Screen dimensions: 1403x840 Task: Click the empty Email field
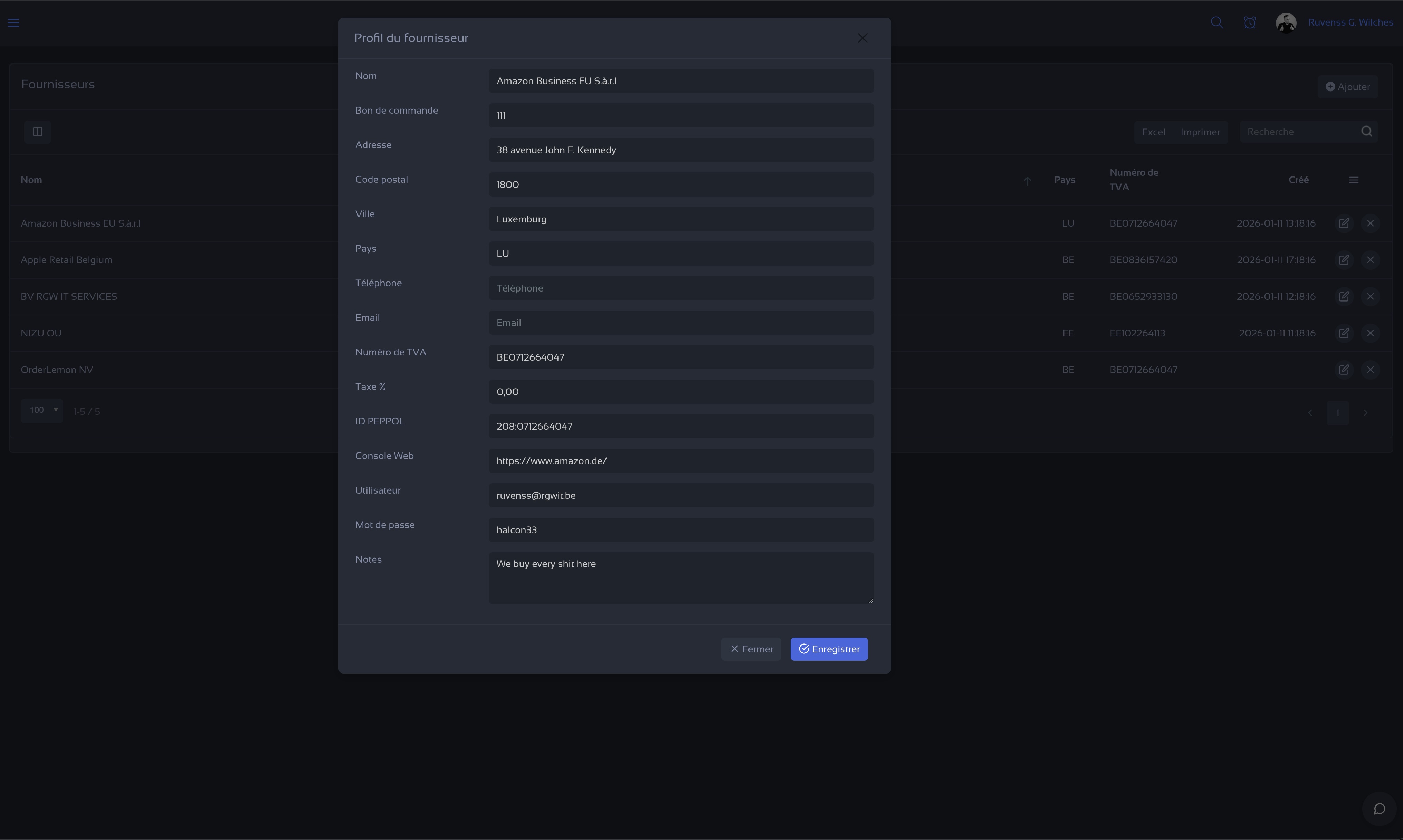click(681, 323)
